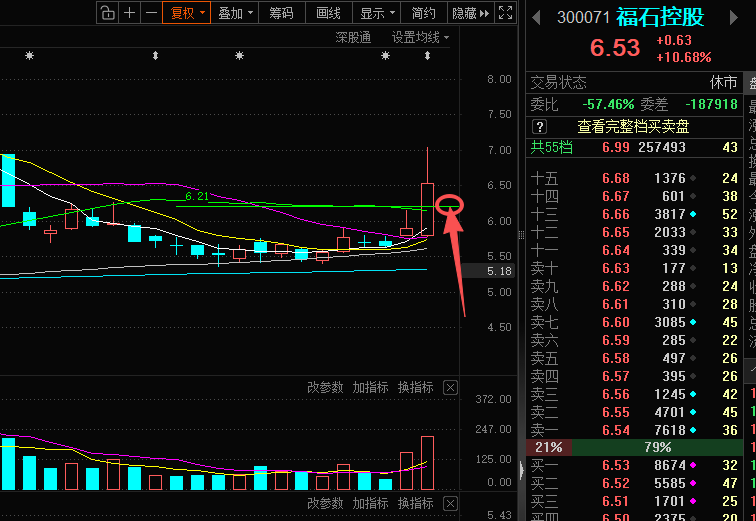756x521 pixels.
Task: Click the tallest latest volume bar
Action: 427,463
